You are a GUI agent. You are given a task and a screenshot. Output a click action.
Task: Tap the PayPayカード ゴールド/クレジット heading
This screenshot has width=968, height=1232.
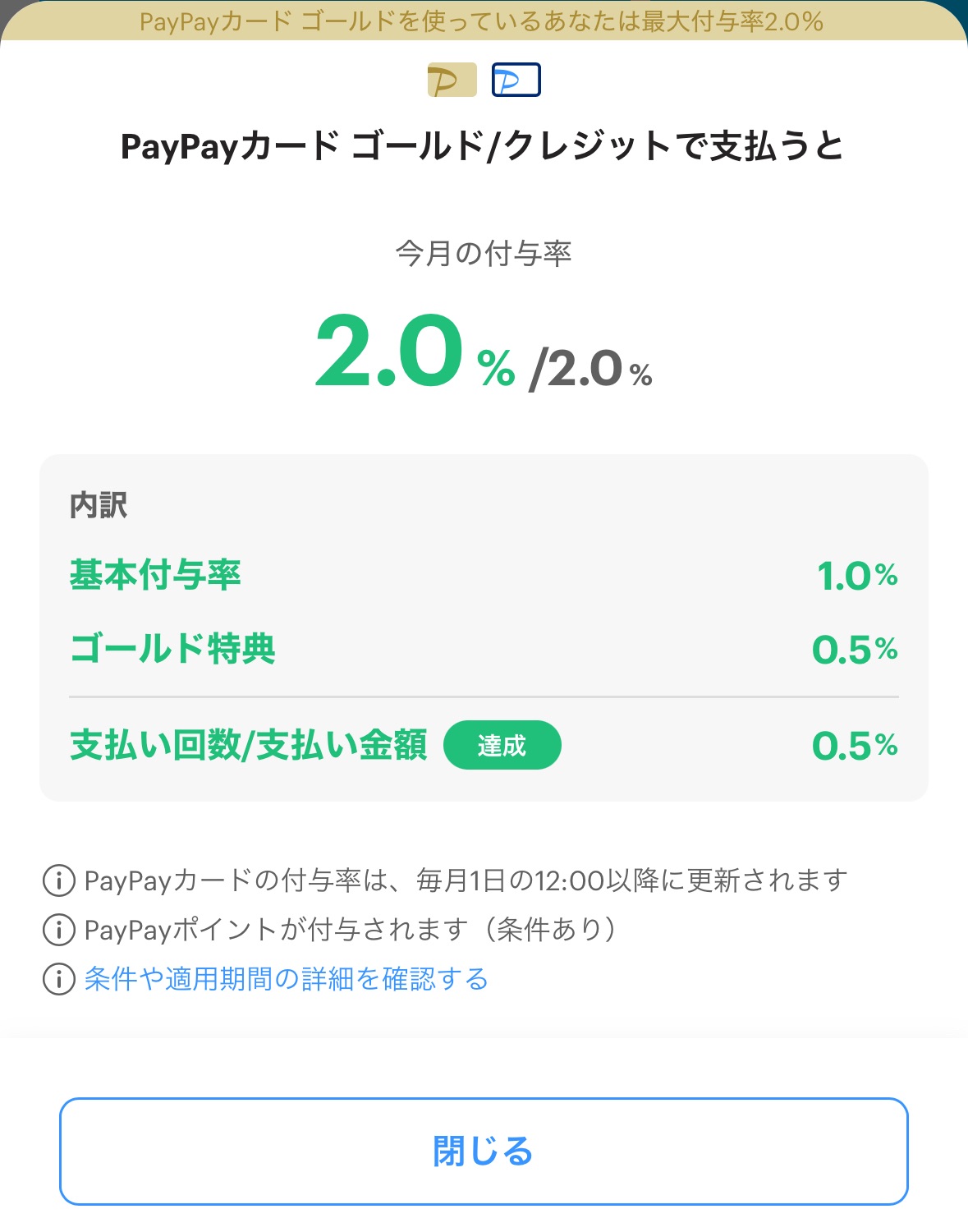click(x=482, y=147)
